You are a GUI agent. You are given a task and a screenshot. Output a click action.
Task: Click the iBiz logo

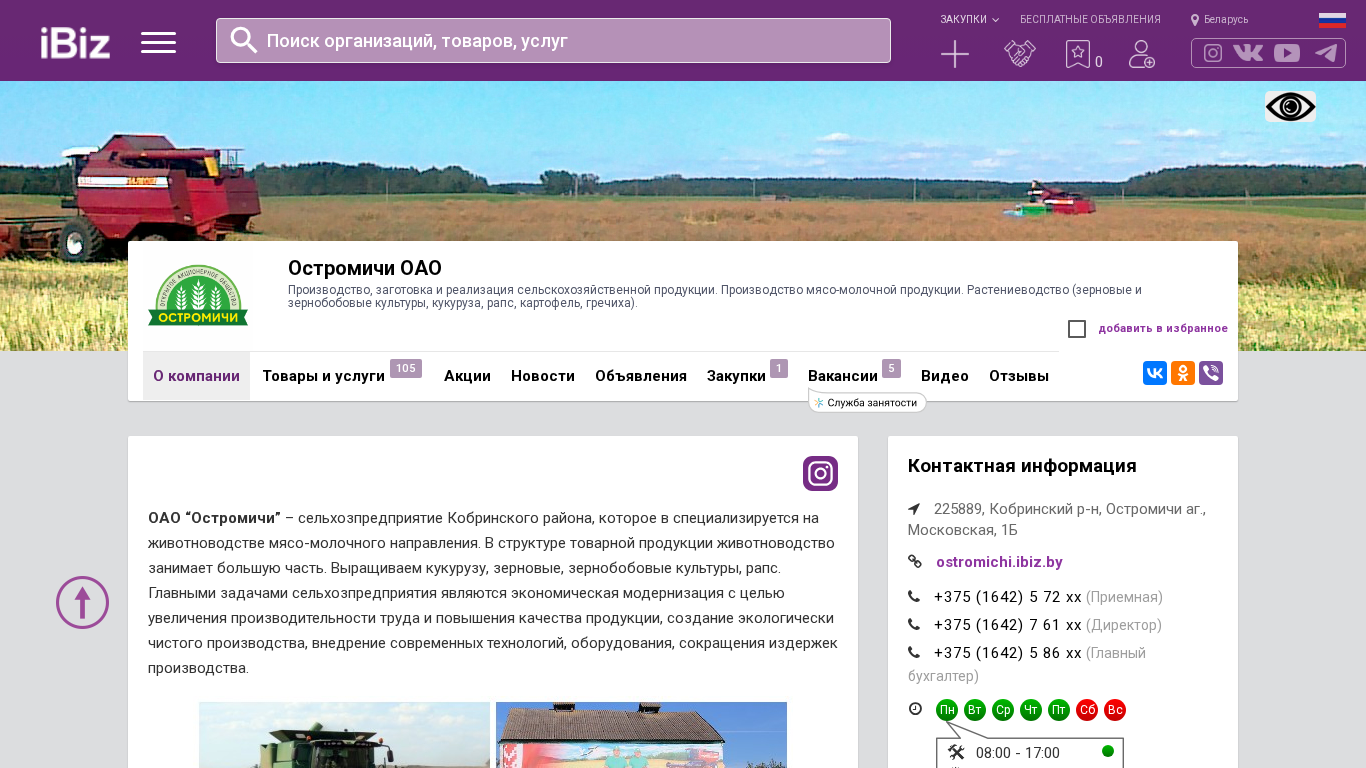(x=75, y=42)
